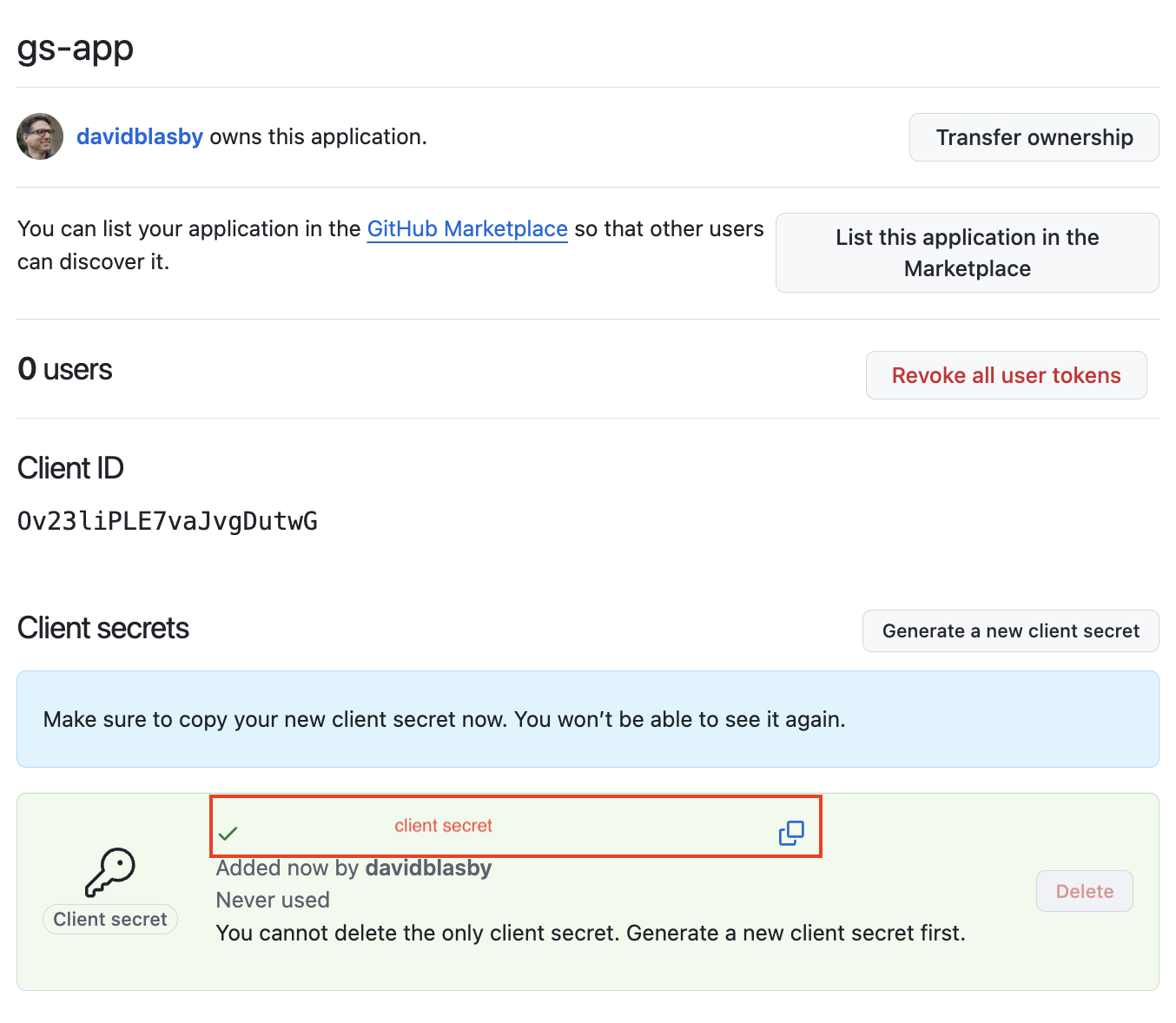Image resolution: width=1176 pixels, height=1023 pixels.
Task: Open davidblasby's profile
Action: point(139,136)
